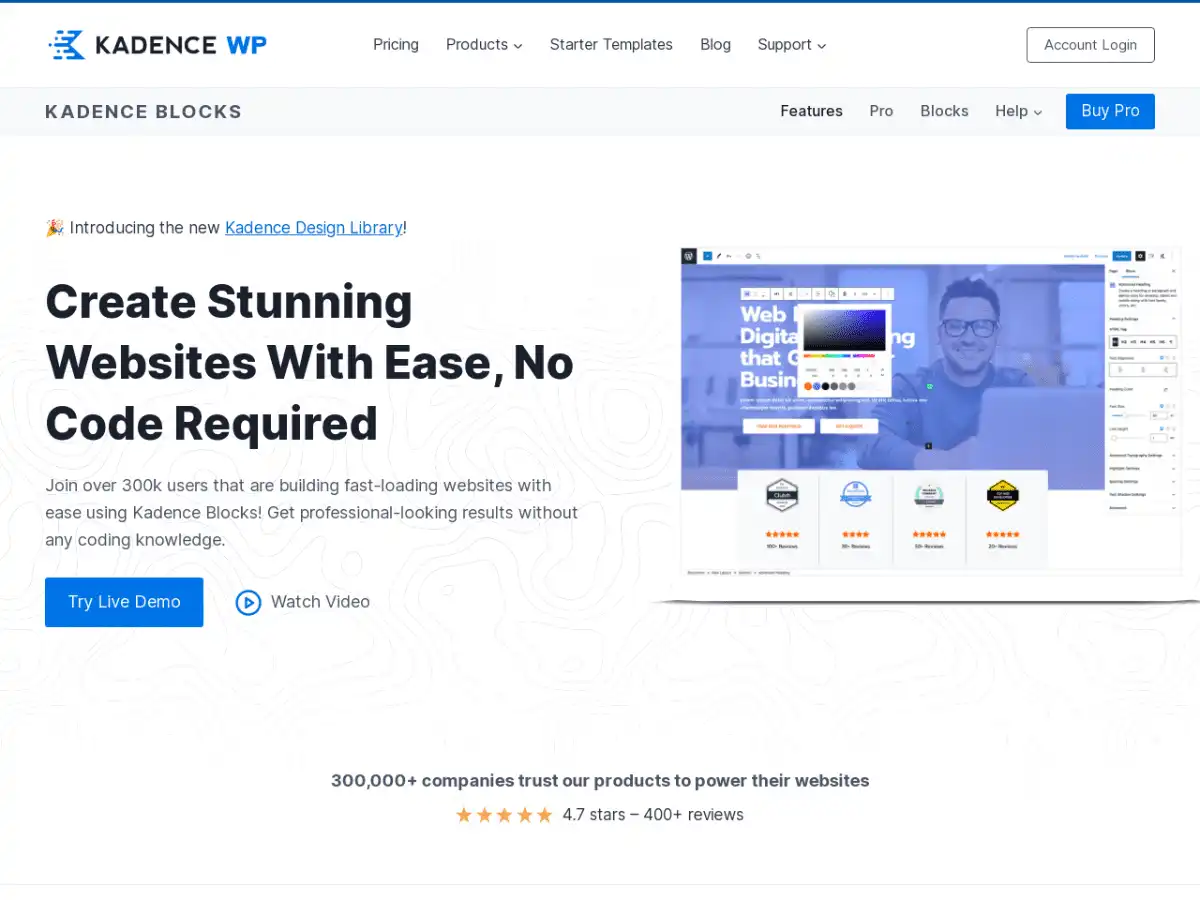Click the orange five-star rating
Image resolution: width=1200 pixels, height=900 pixels.
[504, 815]
